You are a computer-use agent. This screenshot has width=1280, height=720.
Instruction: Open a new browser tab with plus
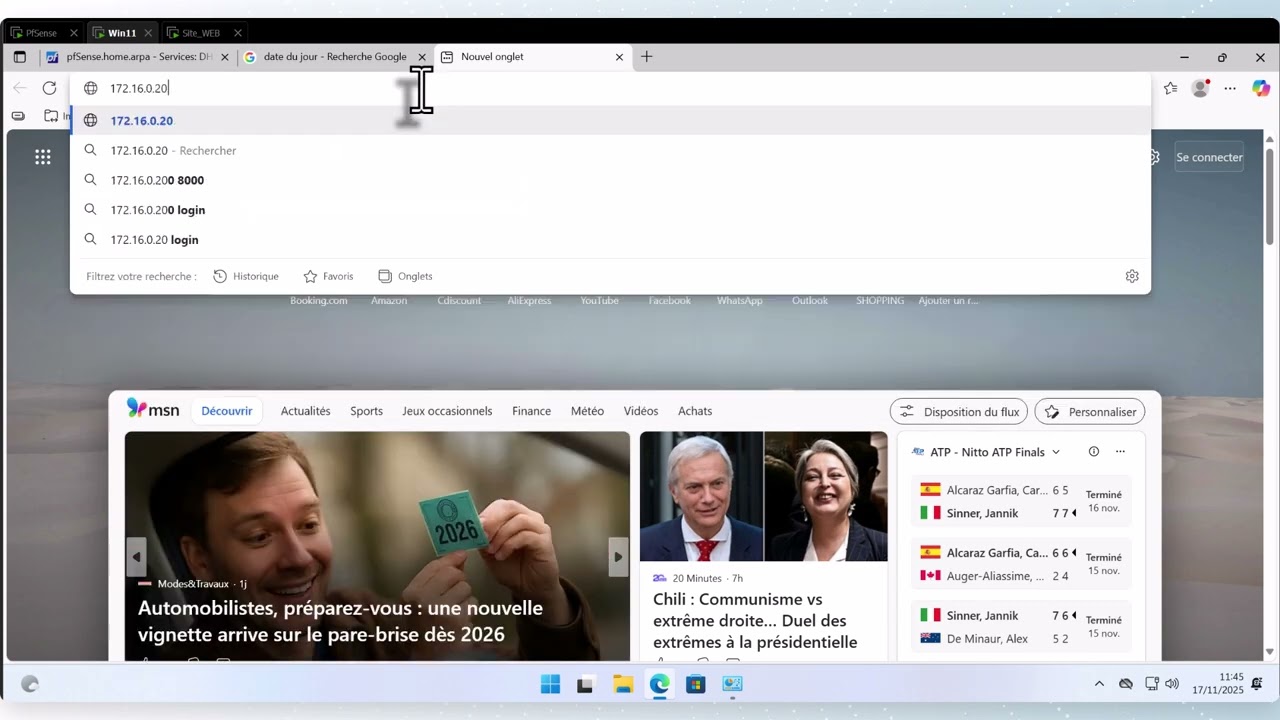(x=647, y=57)
